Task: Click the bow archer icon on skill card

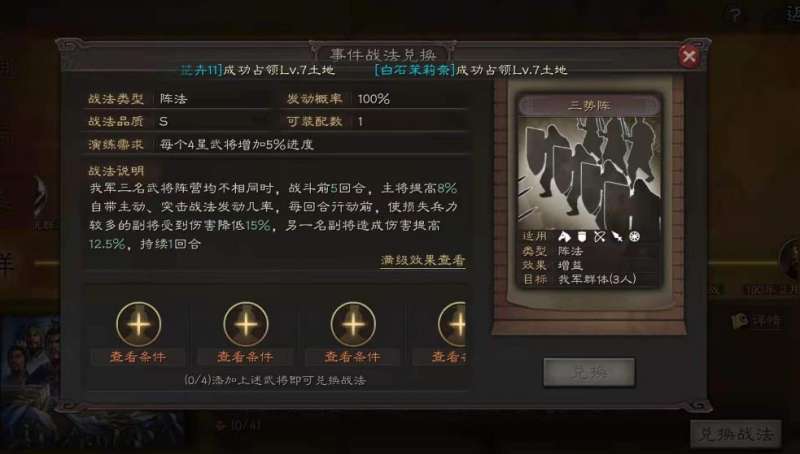Action: pyautogui.click(x=599, y=236)
